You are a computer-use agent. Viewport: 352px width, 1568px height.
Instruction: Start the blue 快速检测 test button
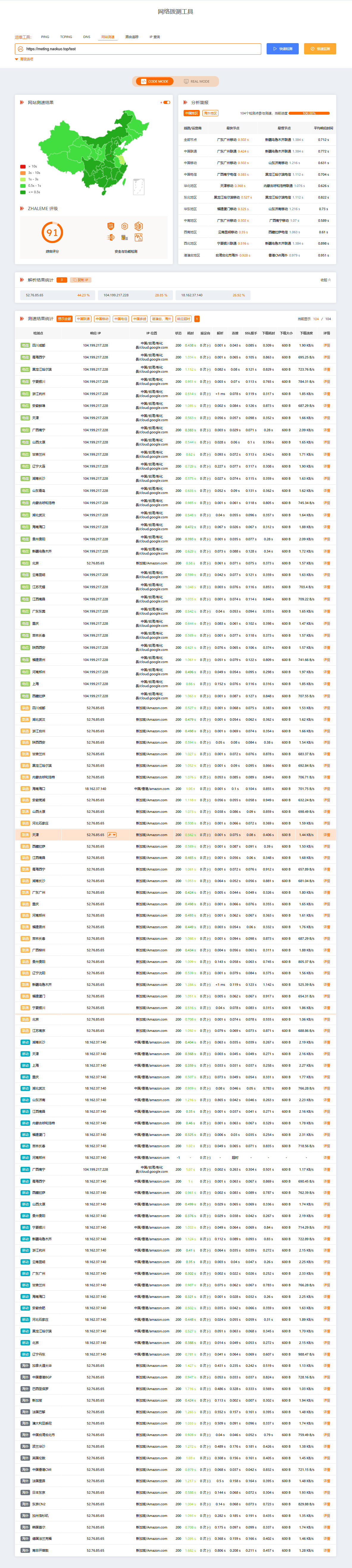283,49
